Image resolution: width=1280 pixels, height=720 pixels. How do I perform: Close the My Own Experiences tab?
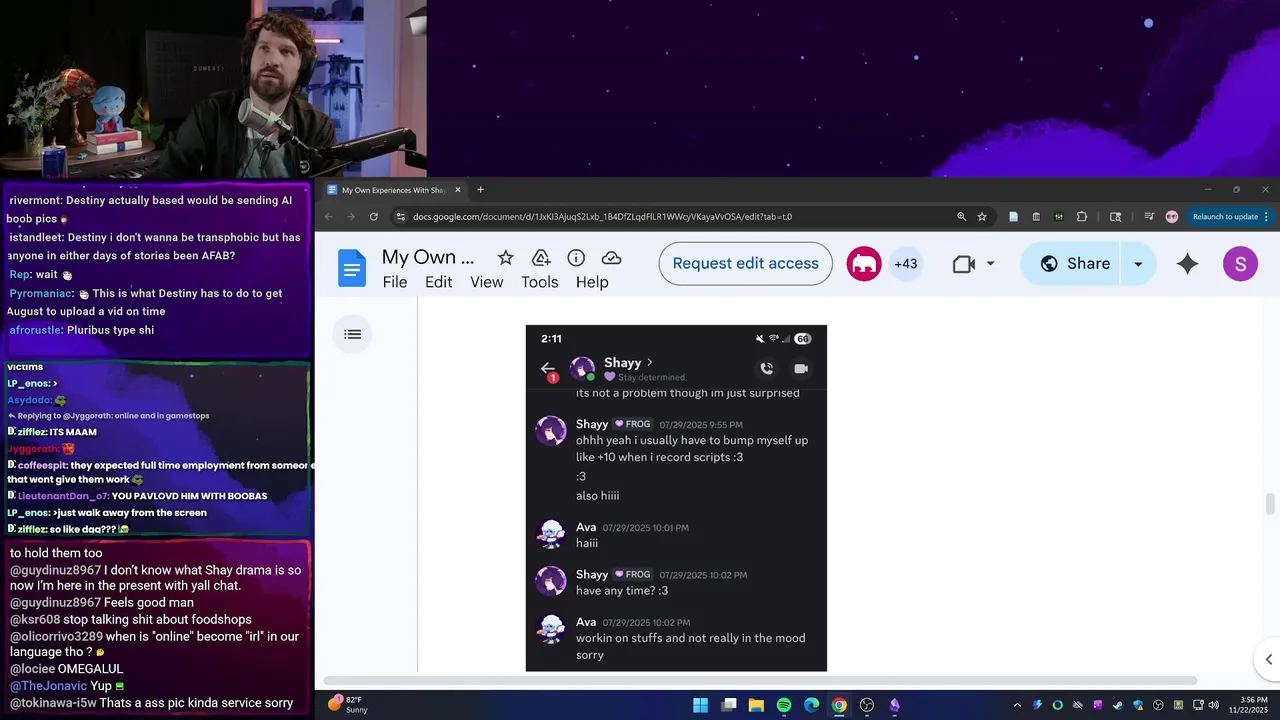coord(458,190)
